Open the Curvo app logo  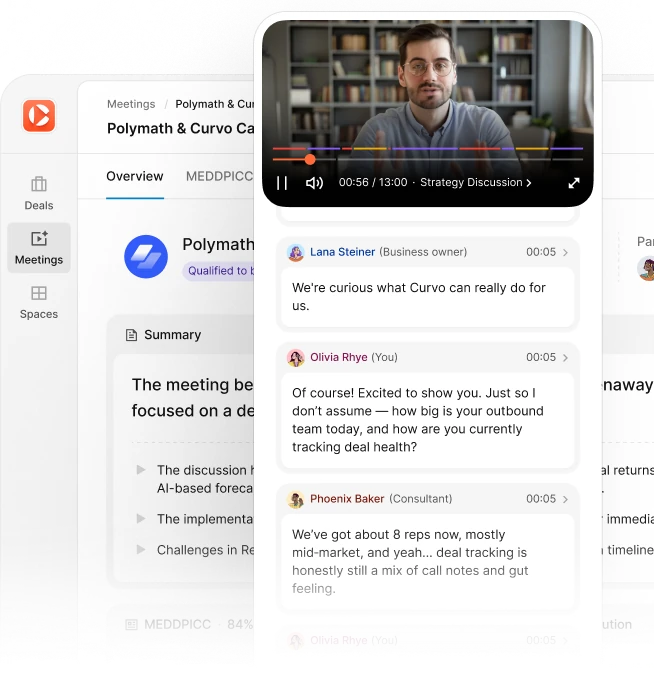tap(39, 116)
